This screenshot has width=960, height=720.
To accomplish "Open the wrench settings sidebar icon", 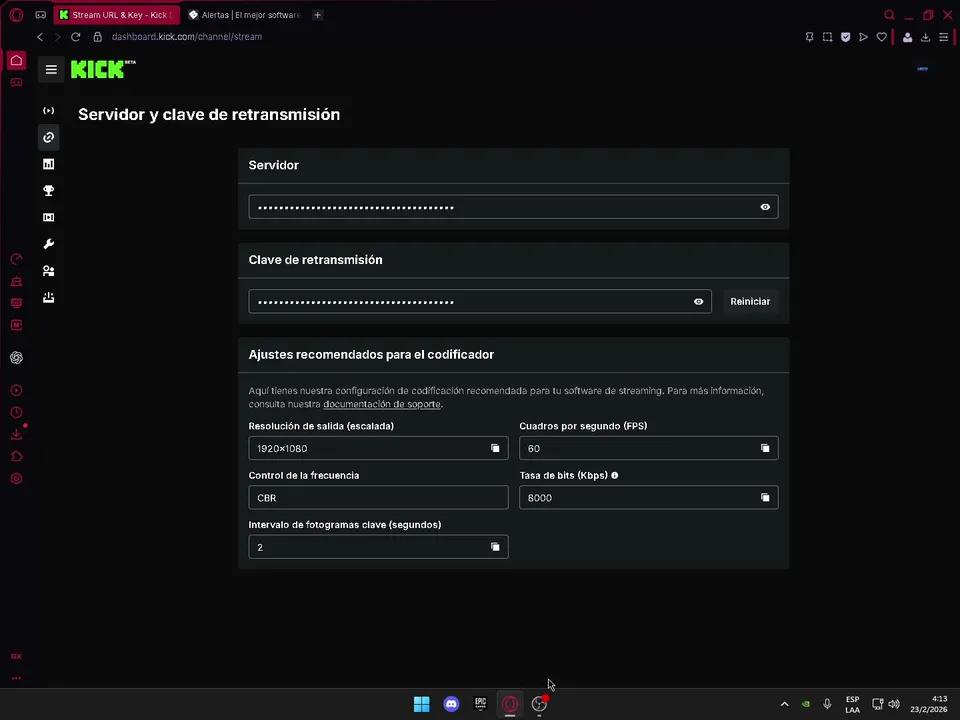I will [48, 244].
